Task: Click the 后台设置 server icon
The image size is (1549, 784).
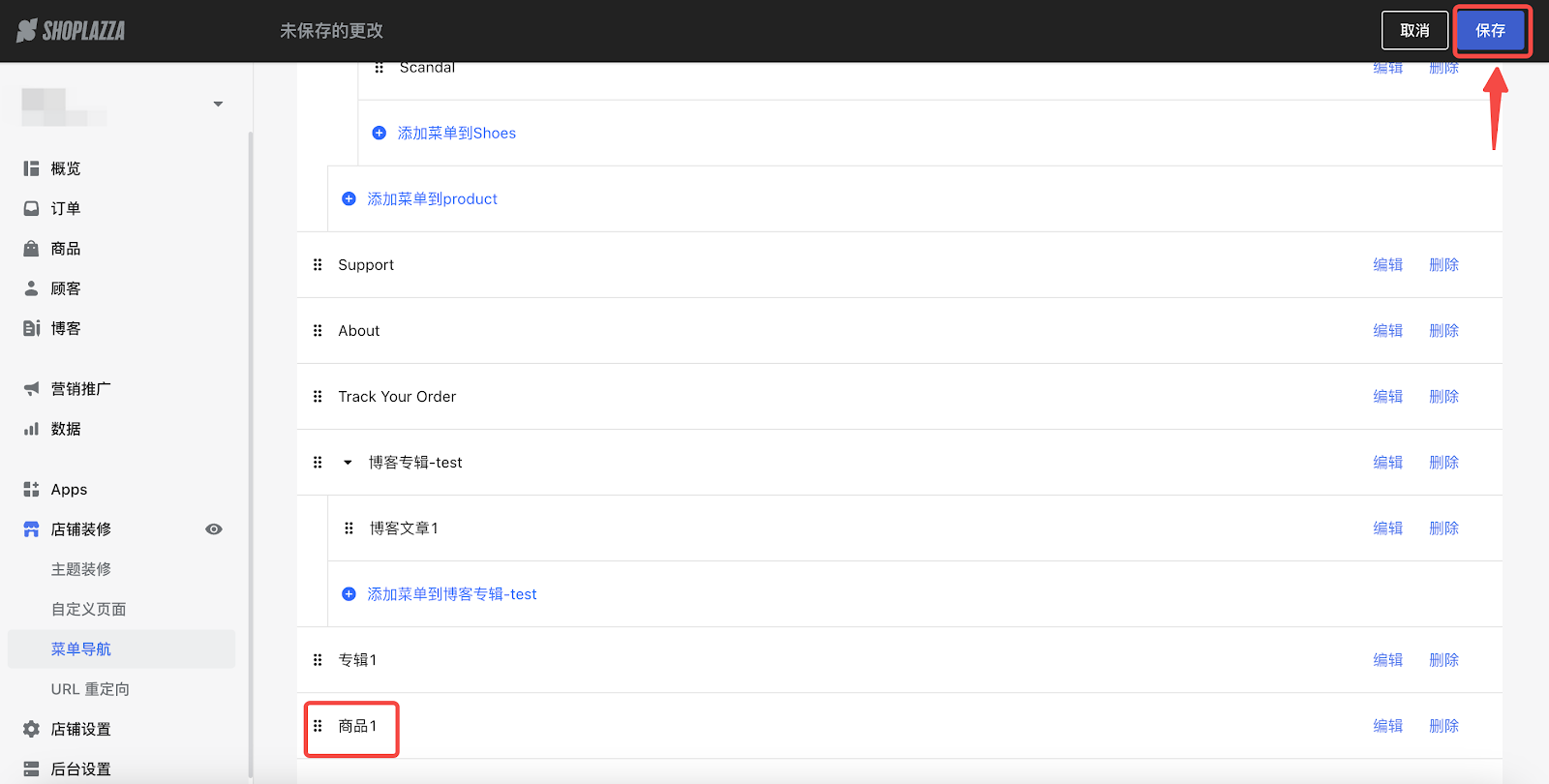Action: tap(31, 769)
